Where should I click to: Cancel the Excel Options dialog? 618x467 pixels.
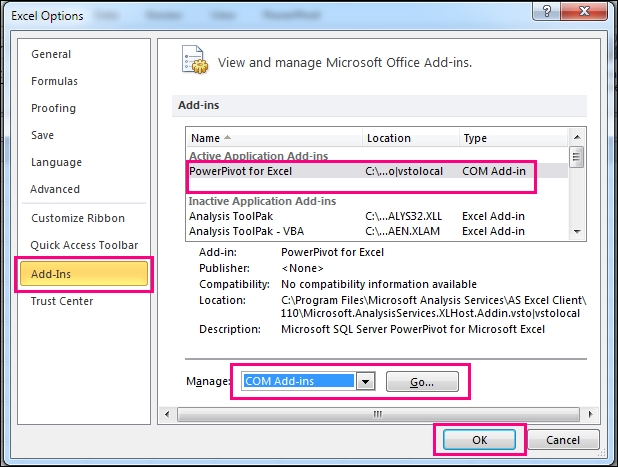(562, 440)
